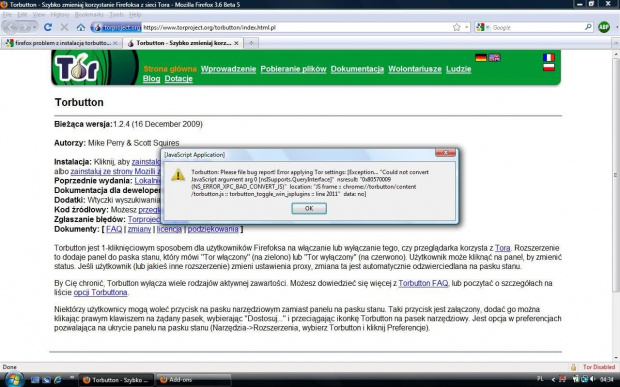Image resolution: width=620 pixels, height=387 pixels.
Task: Open the URL history dropdown arrow
Action: [x=467, y=27]
